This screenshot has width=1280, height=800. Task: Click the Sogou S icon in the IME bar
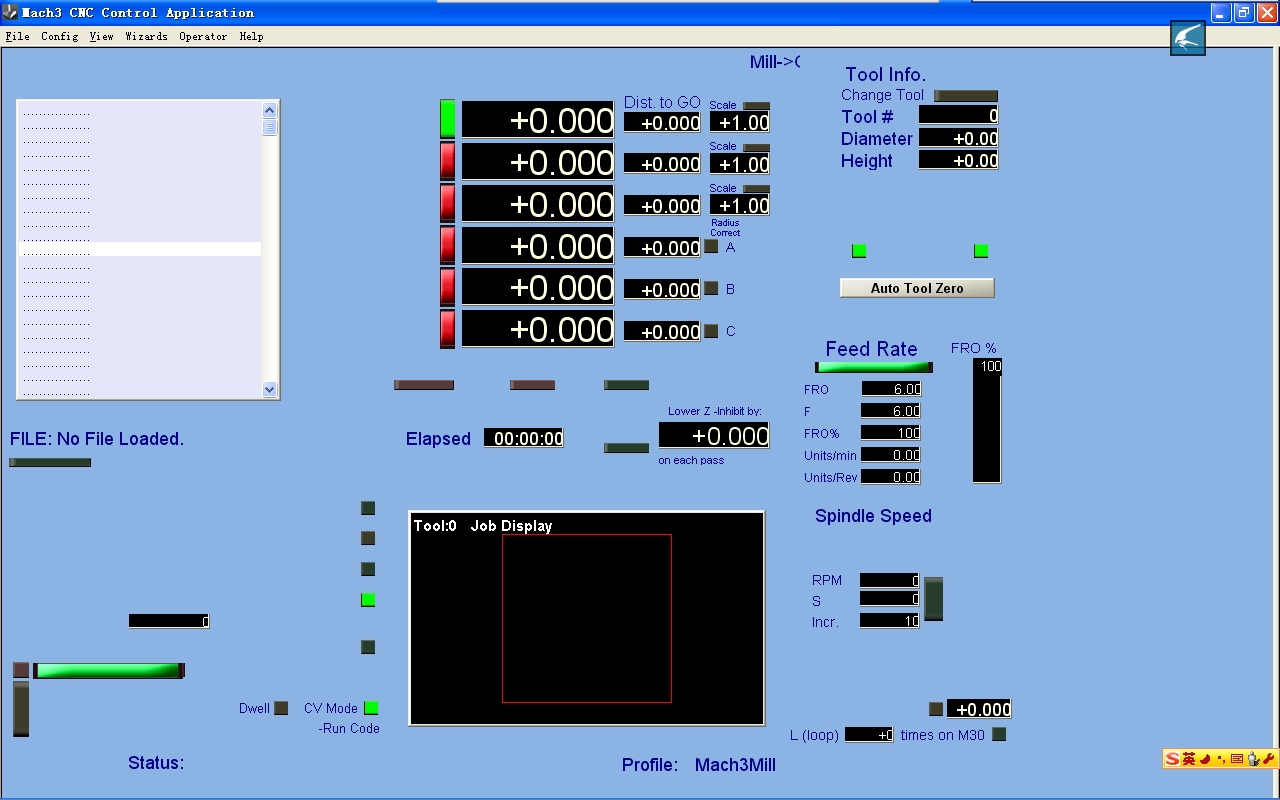pos(1172,759)
